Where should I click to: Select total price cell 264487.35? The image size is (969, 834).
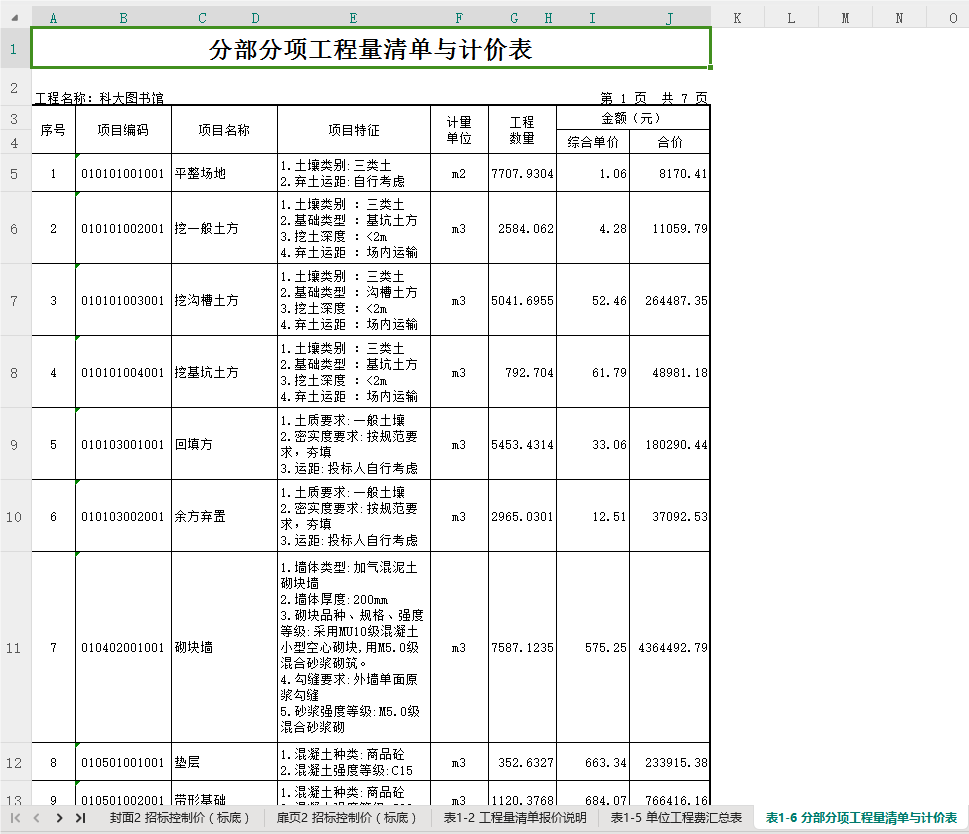click(670, 300)
